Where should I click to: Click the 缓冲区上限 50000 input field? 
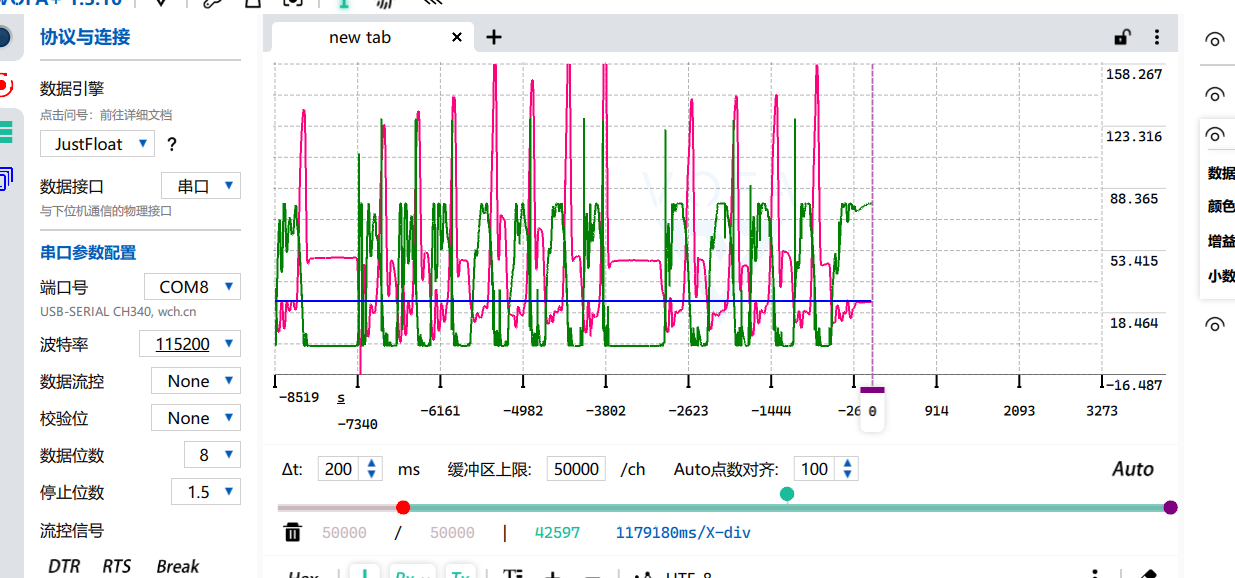coord(576,469)
